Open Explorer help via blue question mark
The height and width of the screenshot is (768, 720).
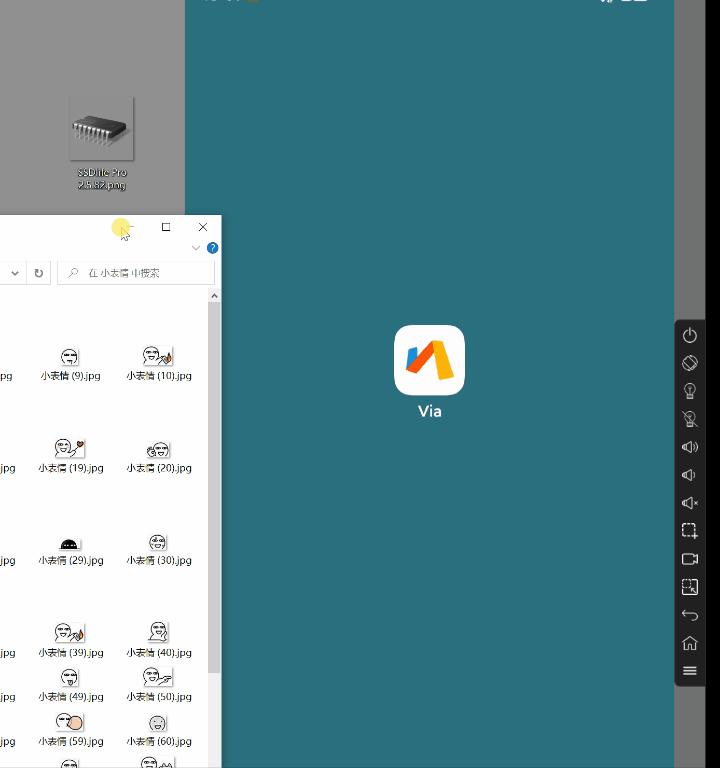point(212,248)
